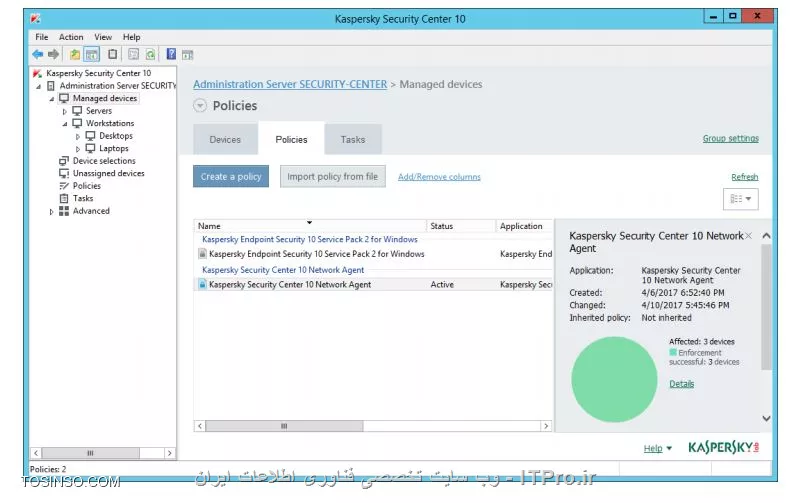Screen dimensions: 790x503
Task: Click the Endpoint Security policy row icon
Action: [202, 254]
